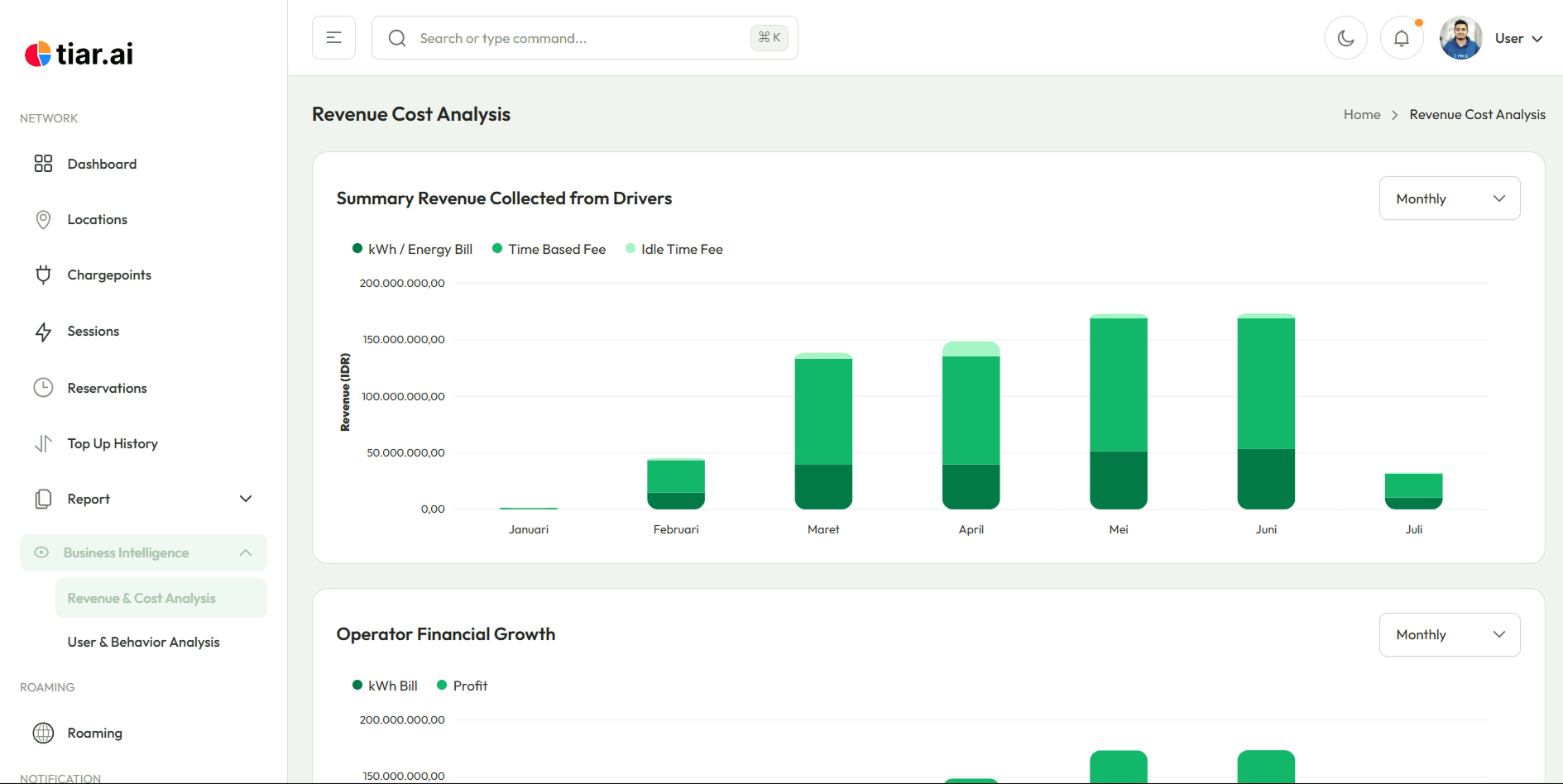
Task: Click the Locations pin icon
Action: [43, 219]
